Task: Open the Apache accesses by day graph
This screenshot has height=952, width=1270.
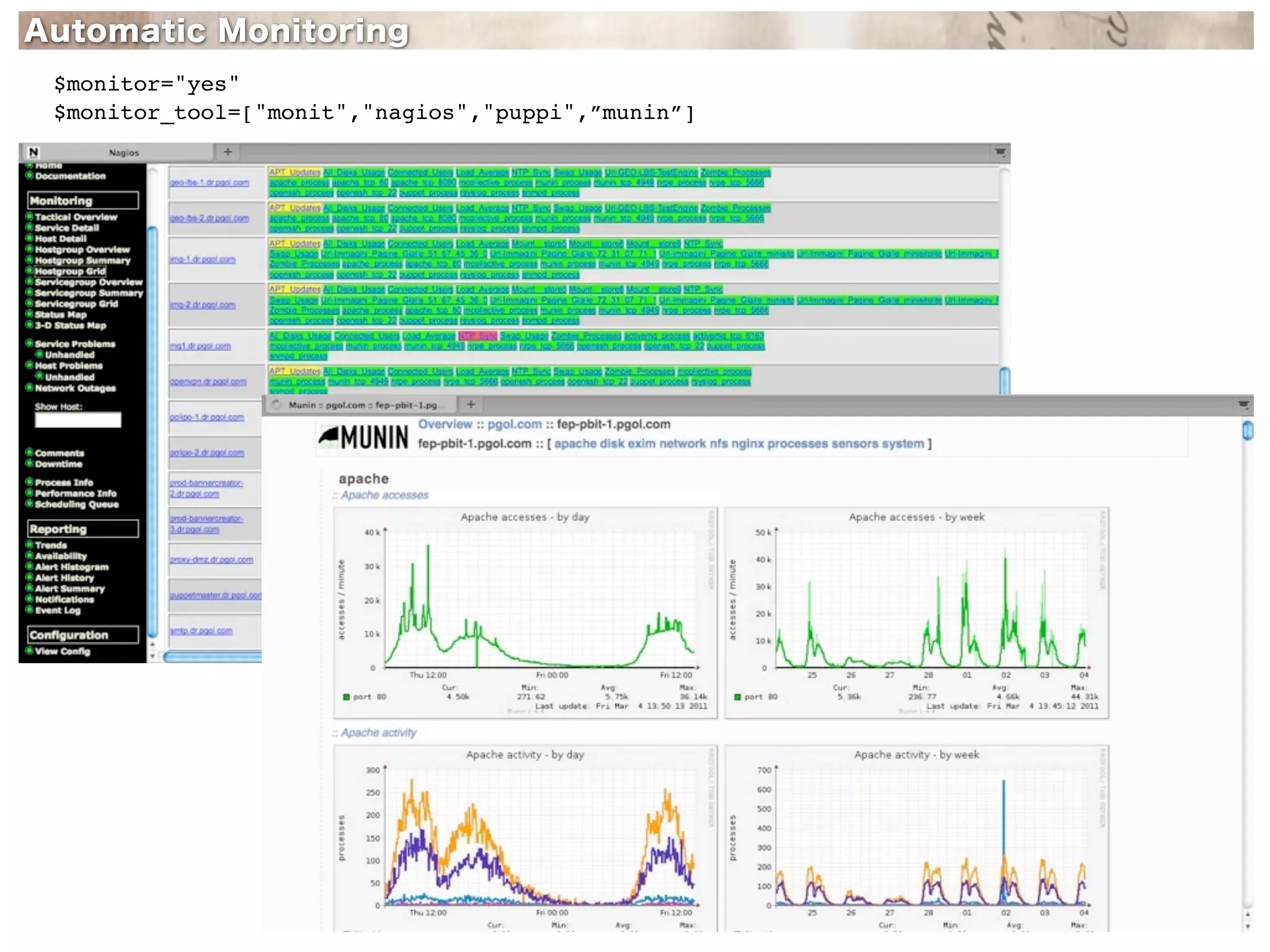Action: pos(525,614)
